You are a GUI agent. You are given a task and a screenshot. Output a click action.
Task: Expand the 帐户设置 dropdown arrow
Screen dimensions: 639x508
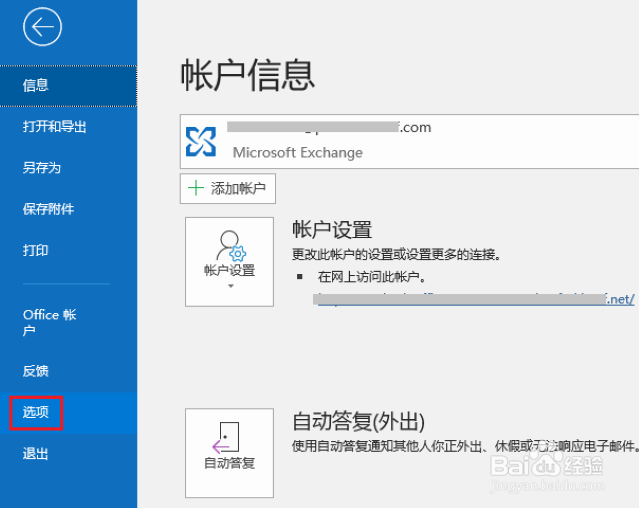(x=231, y=286)
